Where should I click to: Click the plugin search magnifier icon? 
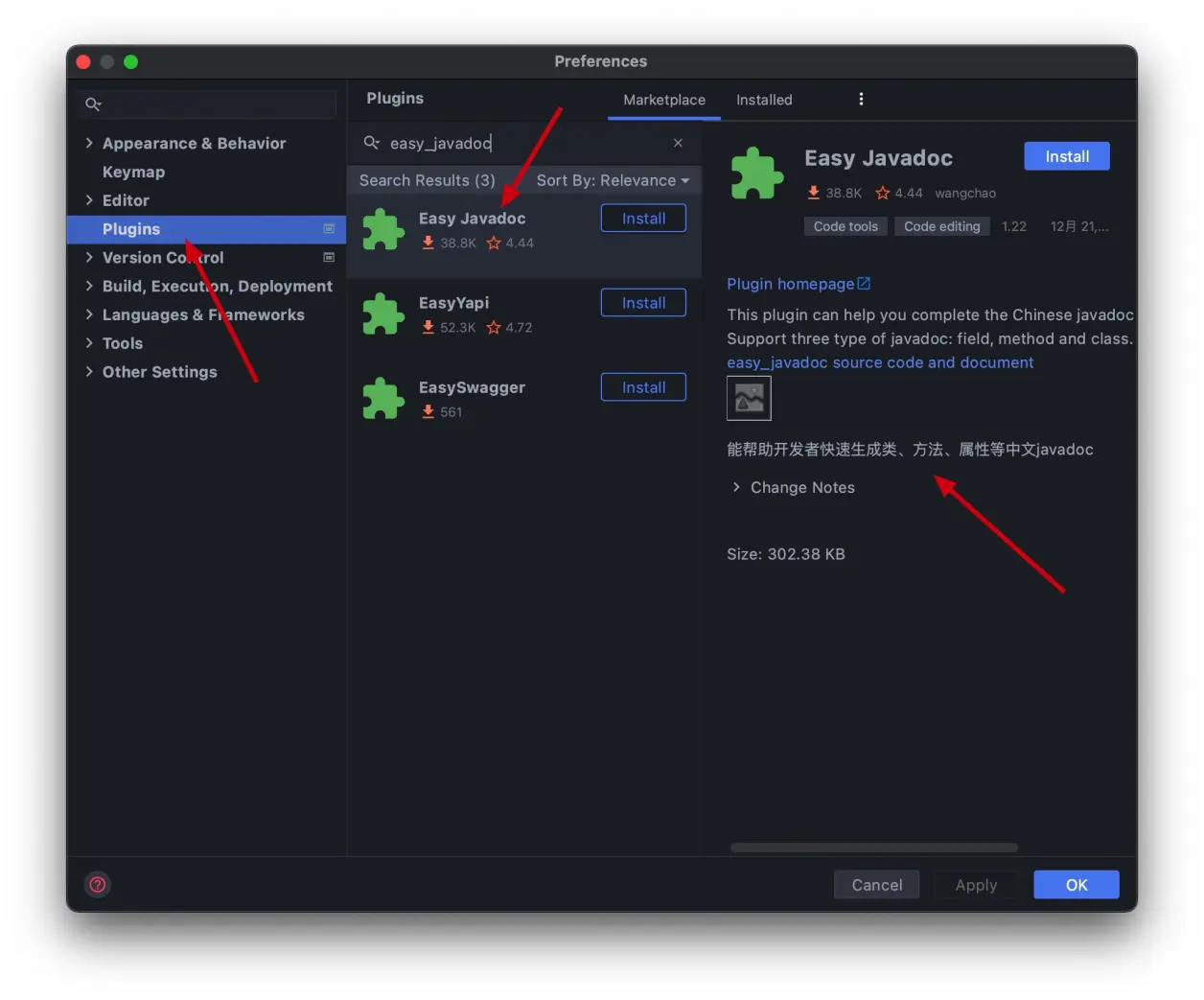(371, 143)
